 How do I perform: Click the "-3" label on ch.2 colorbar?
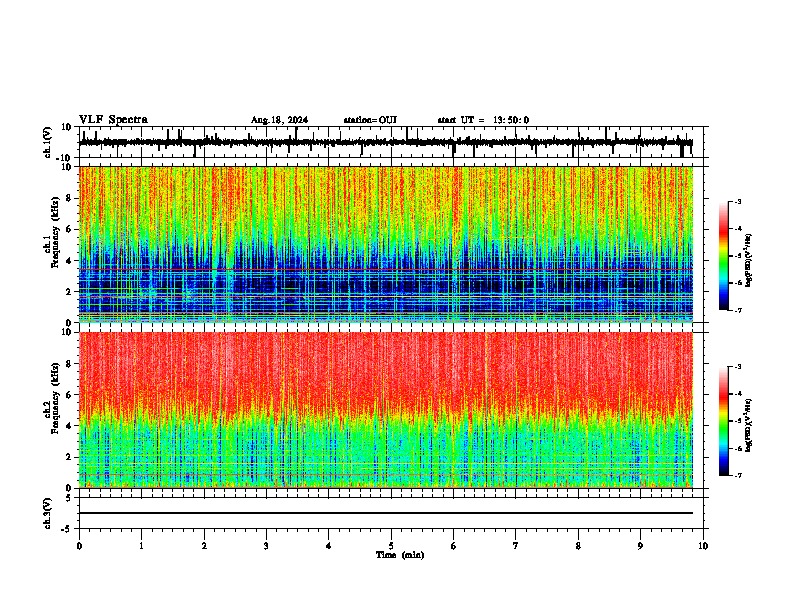click(x=737, y=367)
